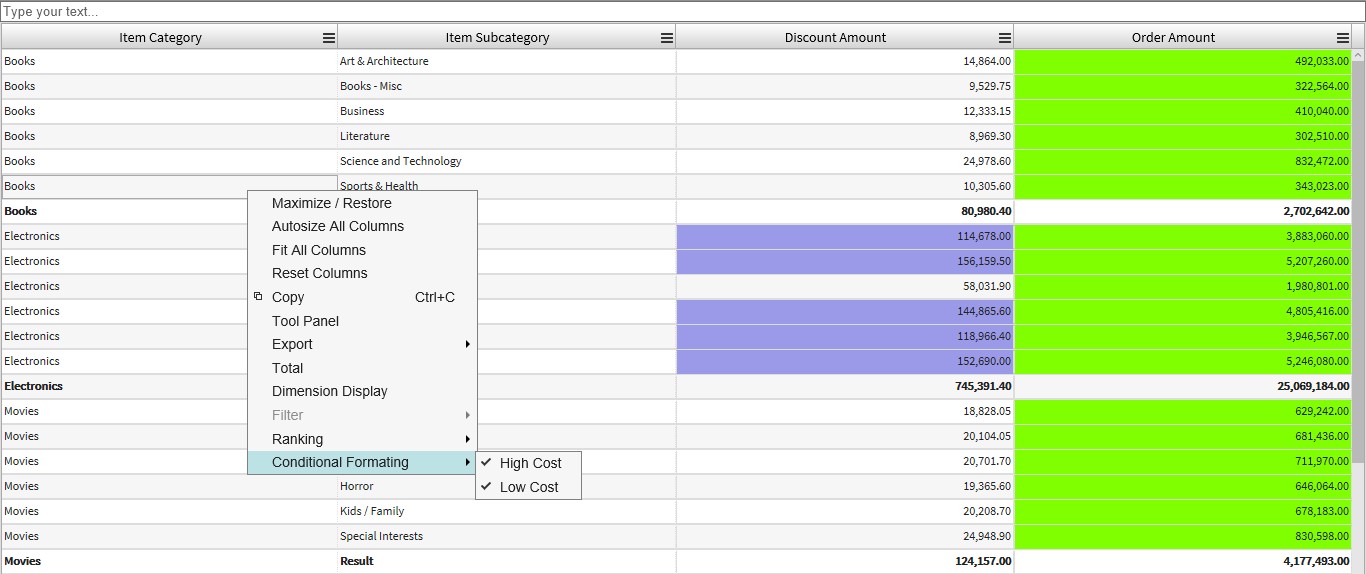Open the Item Subcategory column menu icon
Screen dimensions: 1366x574
click(x=666, y=38)
